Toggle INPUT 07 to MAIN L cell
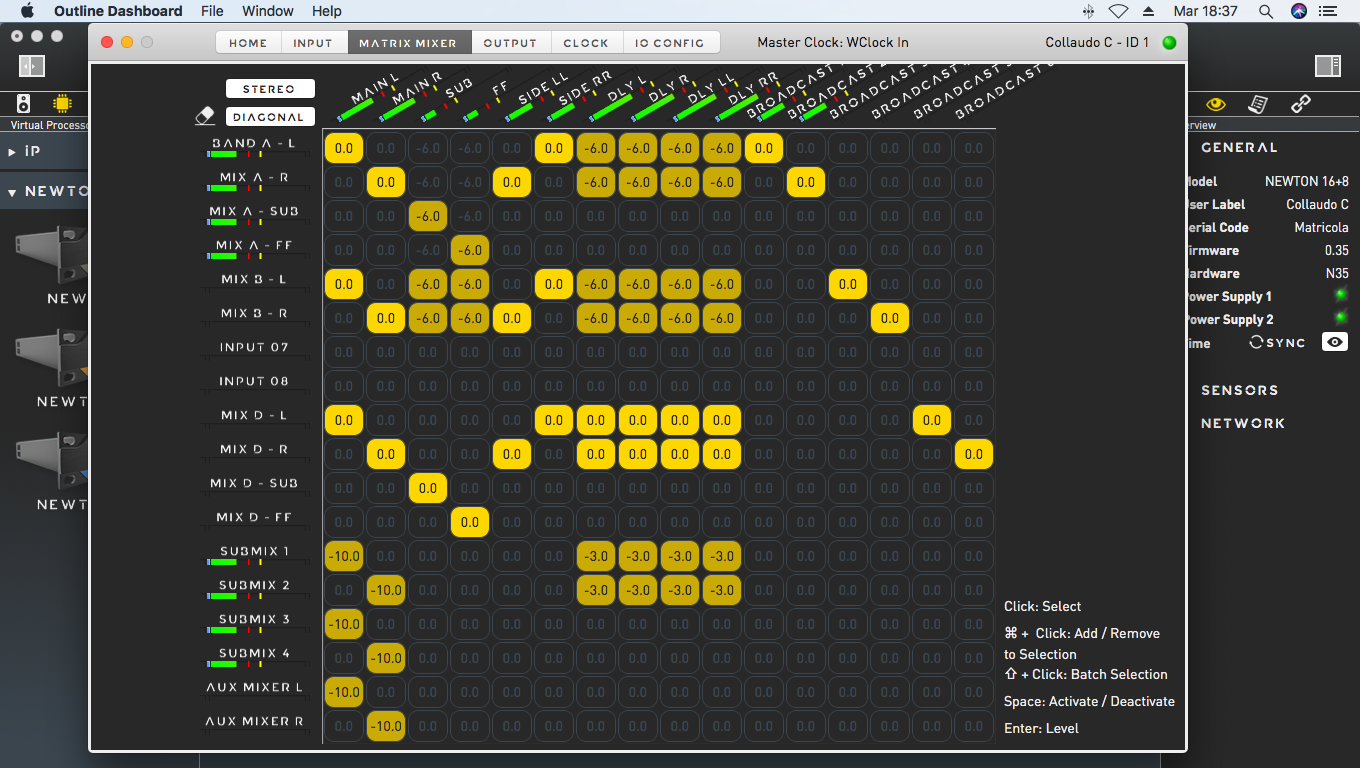The height and width of the screenshot is (768, 1360). [x=344, y=352]
